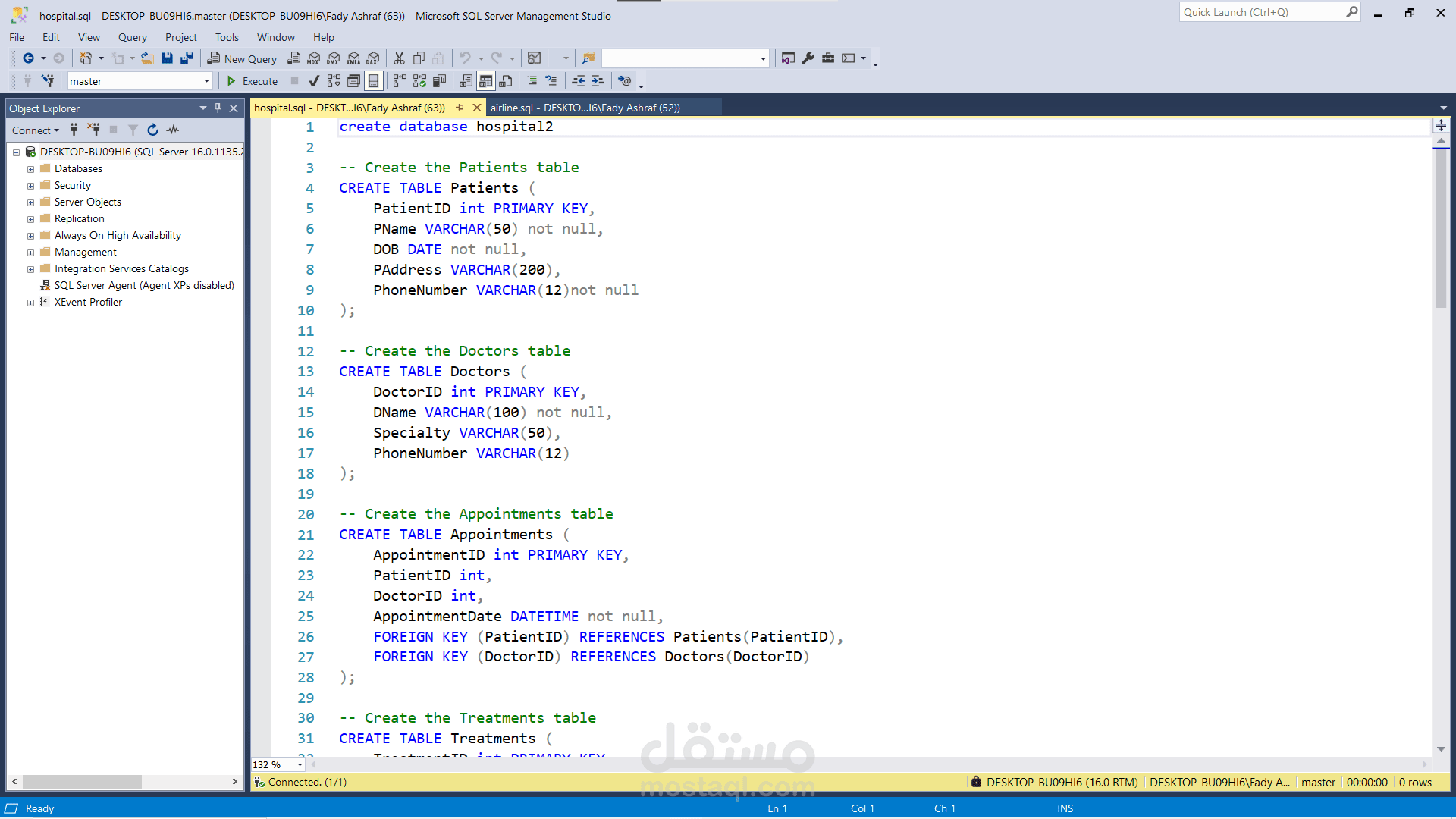This screenshot has width=1456, height=819.
Task: Open the master database dropdown
Action: [206, 80]
